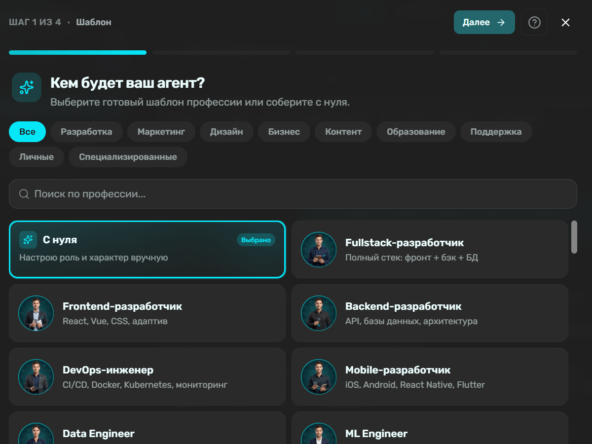
Task: Click the Полный стек description text
Action: (412, 257)
